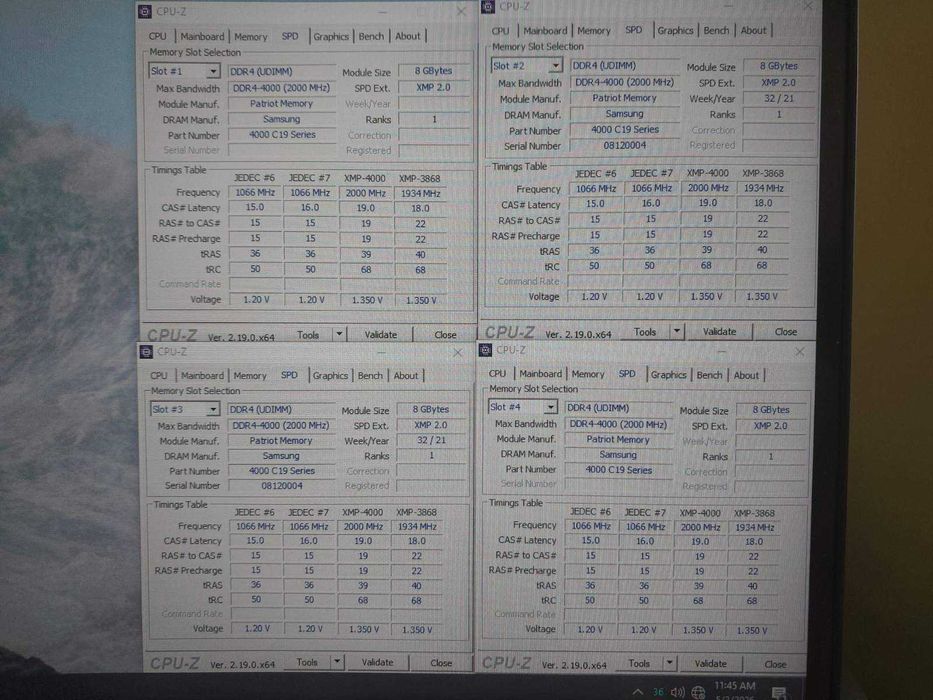The width and height of the screenshot is (933, 700).
Task: Click Close button in Slot #2 window
Action: pyautogui.click(x=785, y=332)
